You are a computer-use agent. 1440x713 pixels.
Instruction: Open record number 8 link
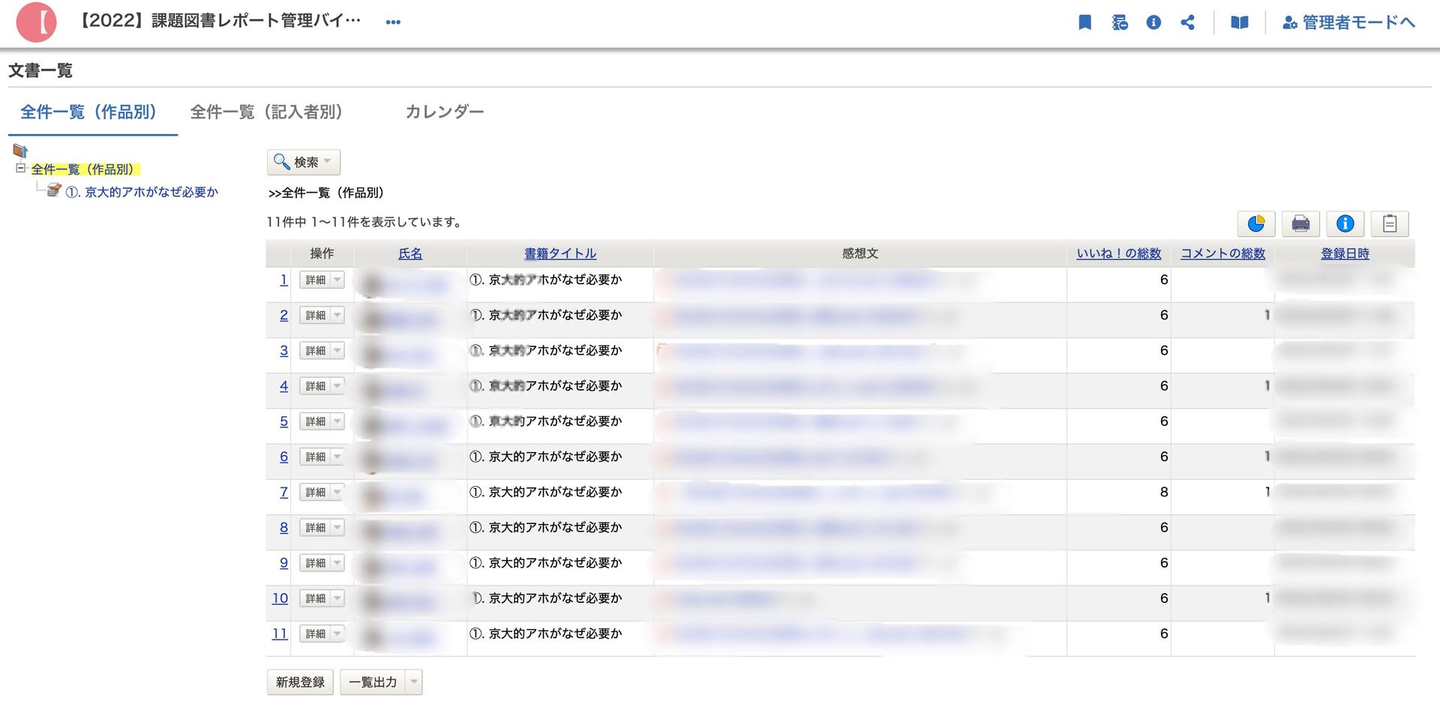click(283, 527)
